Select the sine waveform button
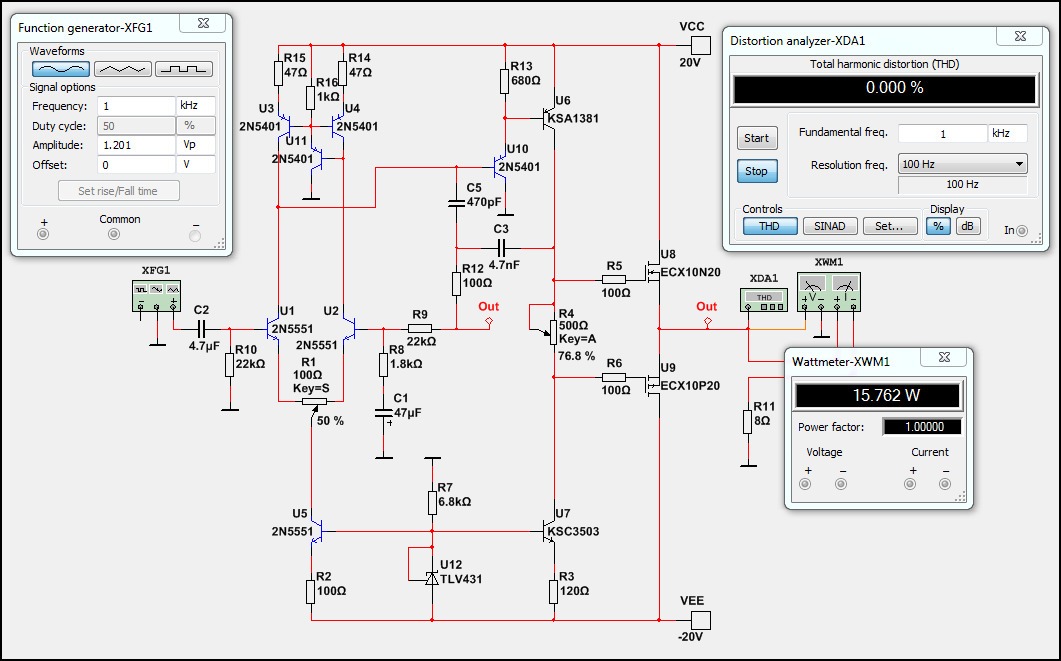Viewport: 1061px width, 661px height. pyautogui.click(x=61, y=69)
